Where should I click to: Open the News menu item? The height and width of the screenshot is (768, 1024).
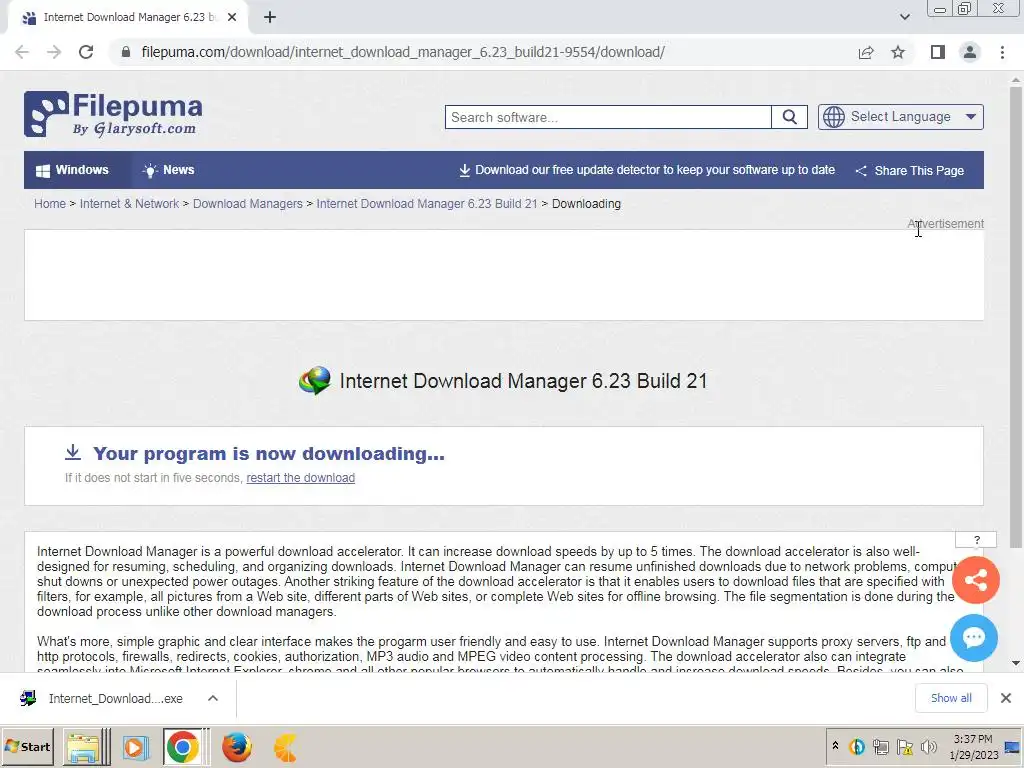click(x=168, y=170)
